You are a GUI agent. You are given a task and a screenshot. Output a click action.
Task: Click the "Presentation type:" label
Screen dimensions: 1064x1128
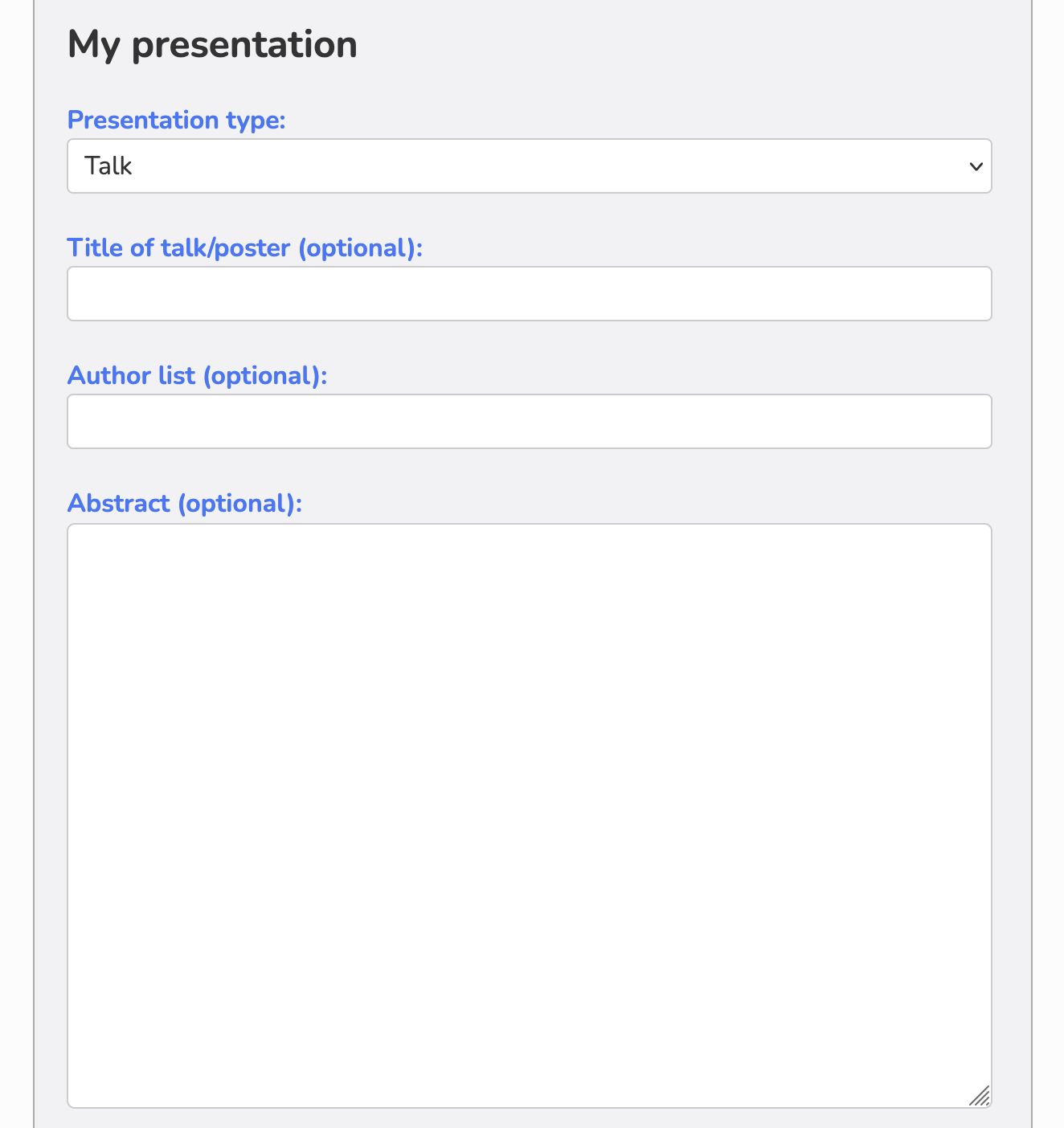(x=177, y=121)
